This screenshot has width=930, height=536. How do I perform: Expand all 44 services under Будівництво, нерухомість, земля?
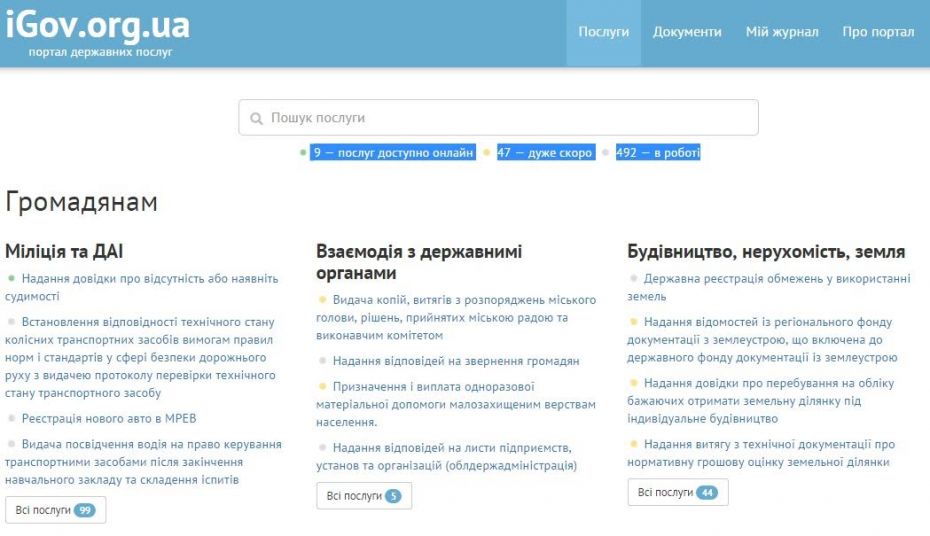(677, 492)
